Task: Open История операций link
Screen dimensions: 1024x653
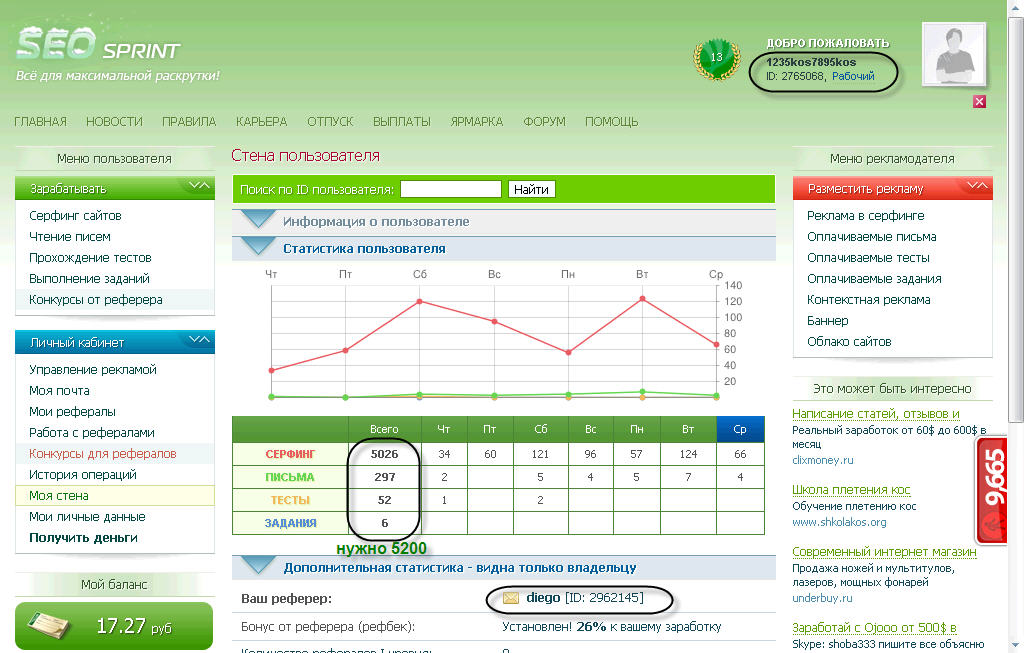Action: coord(83,474)
